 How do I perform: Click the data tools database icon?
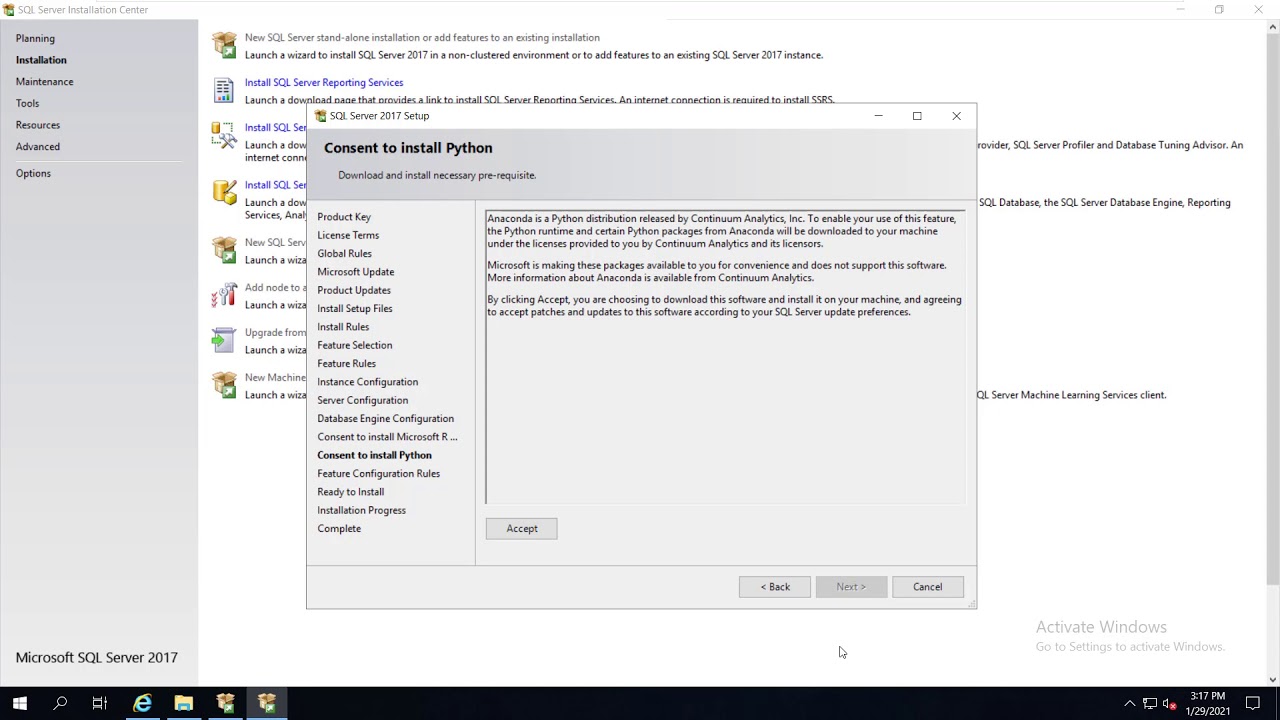pyautogui.click(x=224, y=192)
